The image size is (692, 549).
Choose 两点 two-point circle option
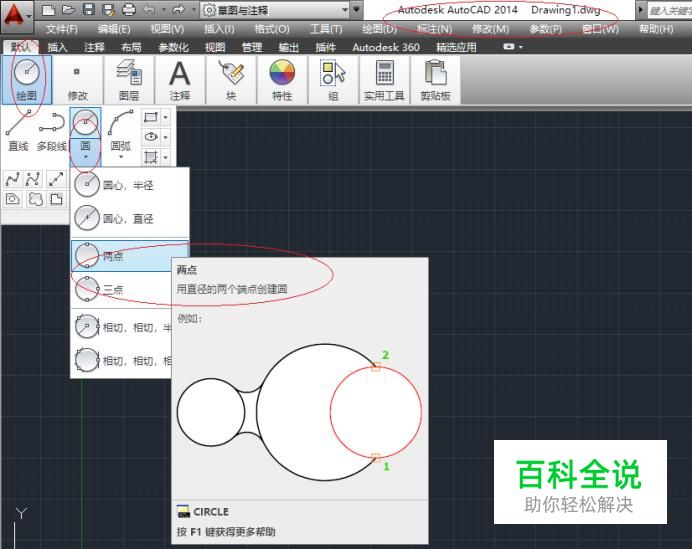pos(122,256)
